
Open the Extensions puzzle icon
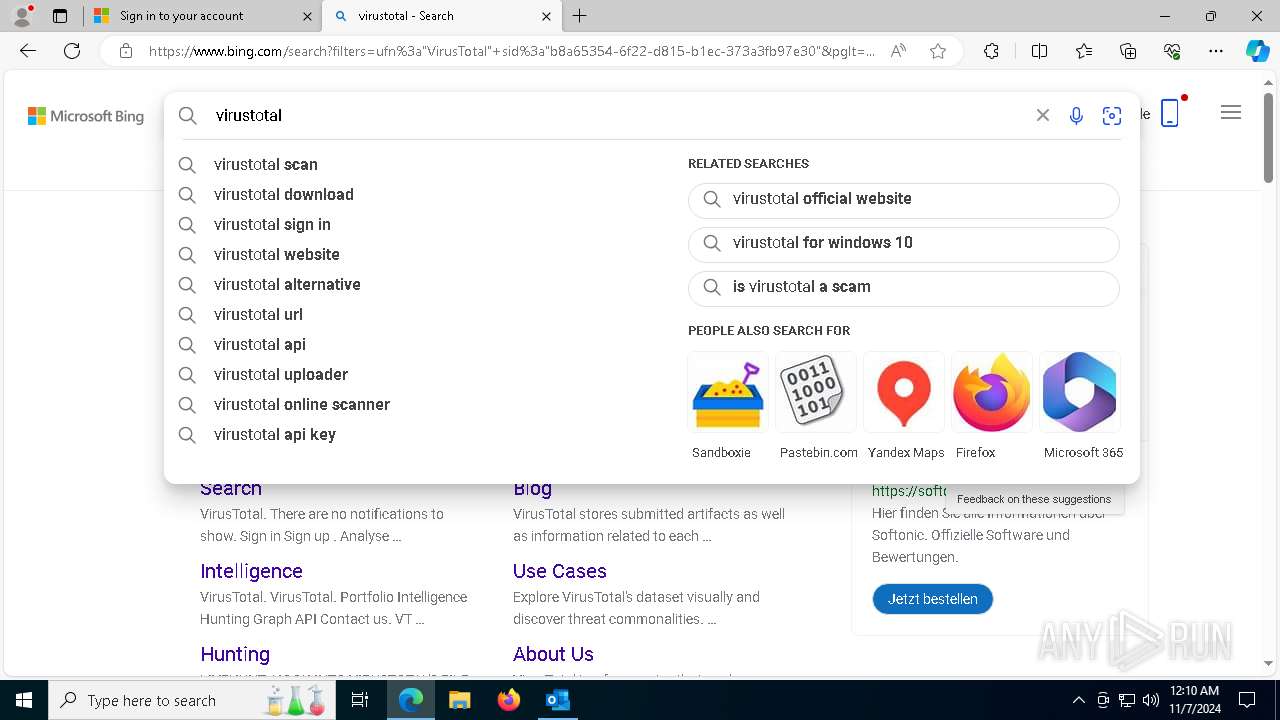tap(991, 51)
